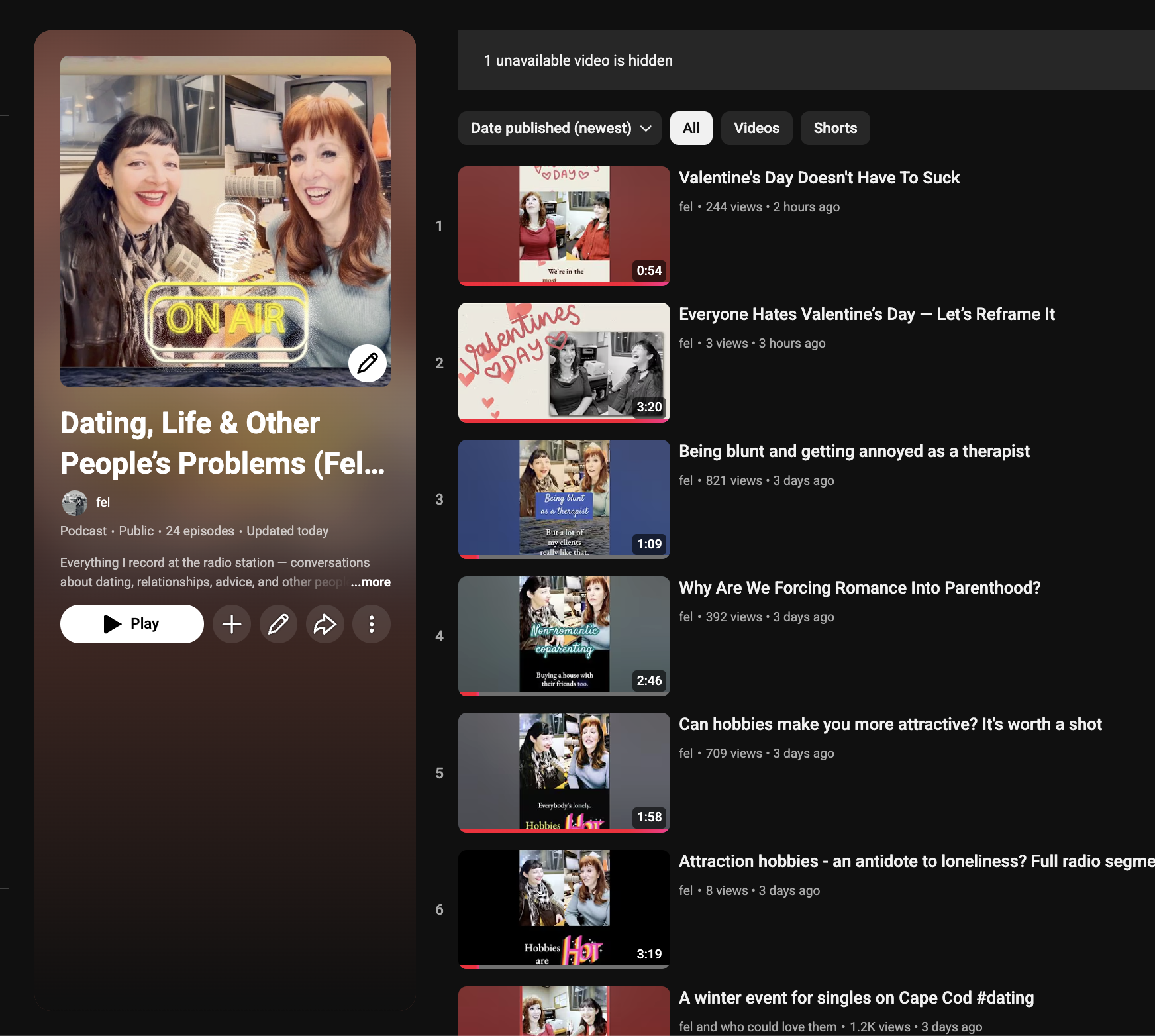Click the 1:58 hobbies video thumbnail
The width and height of the screenshot is (1155, 1036).
tap(564, 773)
